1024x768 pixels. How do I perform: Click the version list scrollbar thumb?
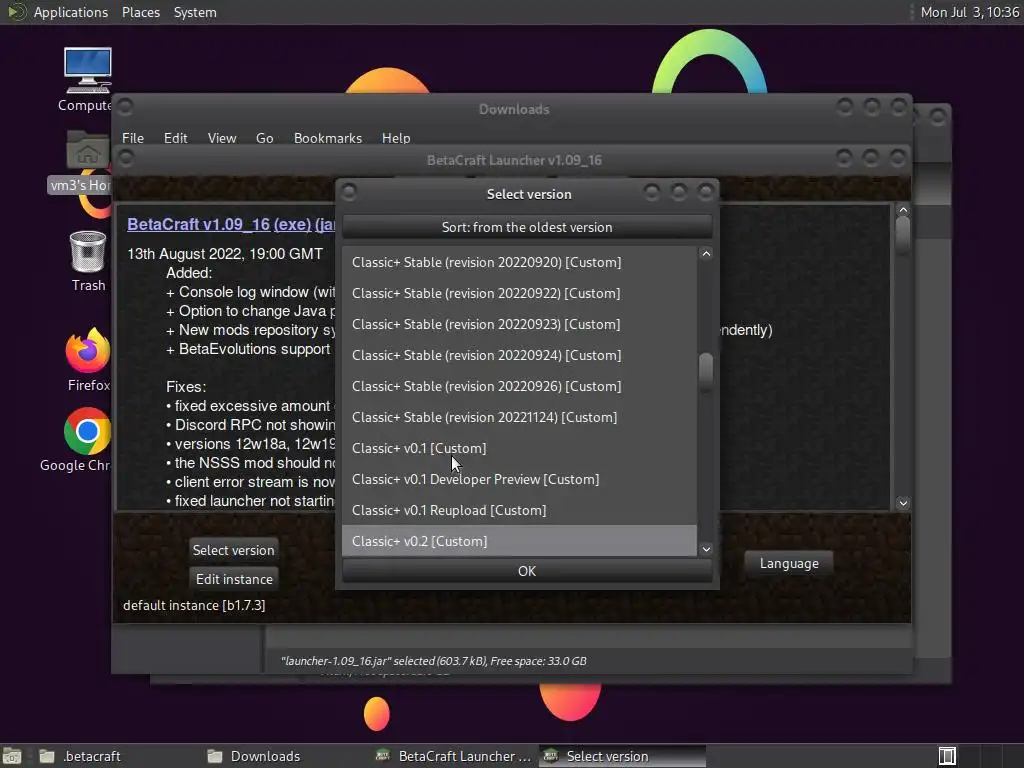click(x=706, y=372)
